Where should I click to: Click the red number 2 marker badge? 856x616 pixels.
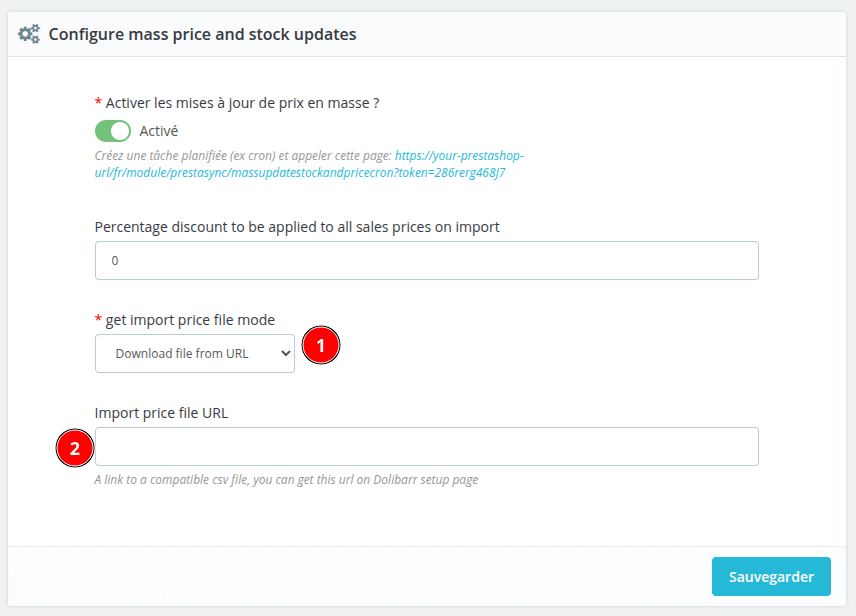pos(74,447)
